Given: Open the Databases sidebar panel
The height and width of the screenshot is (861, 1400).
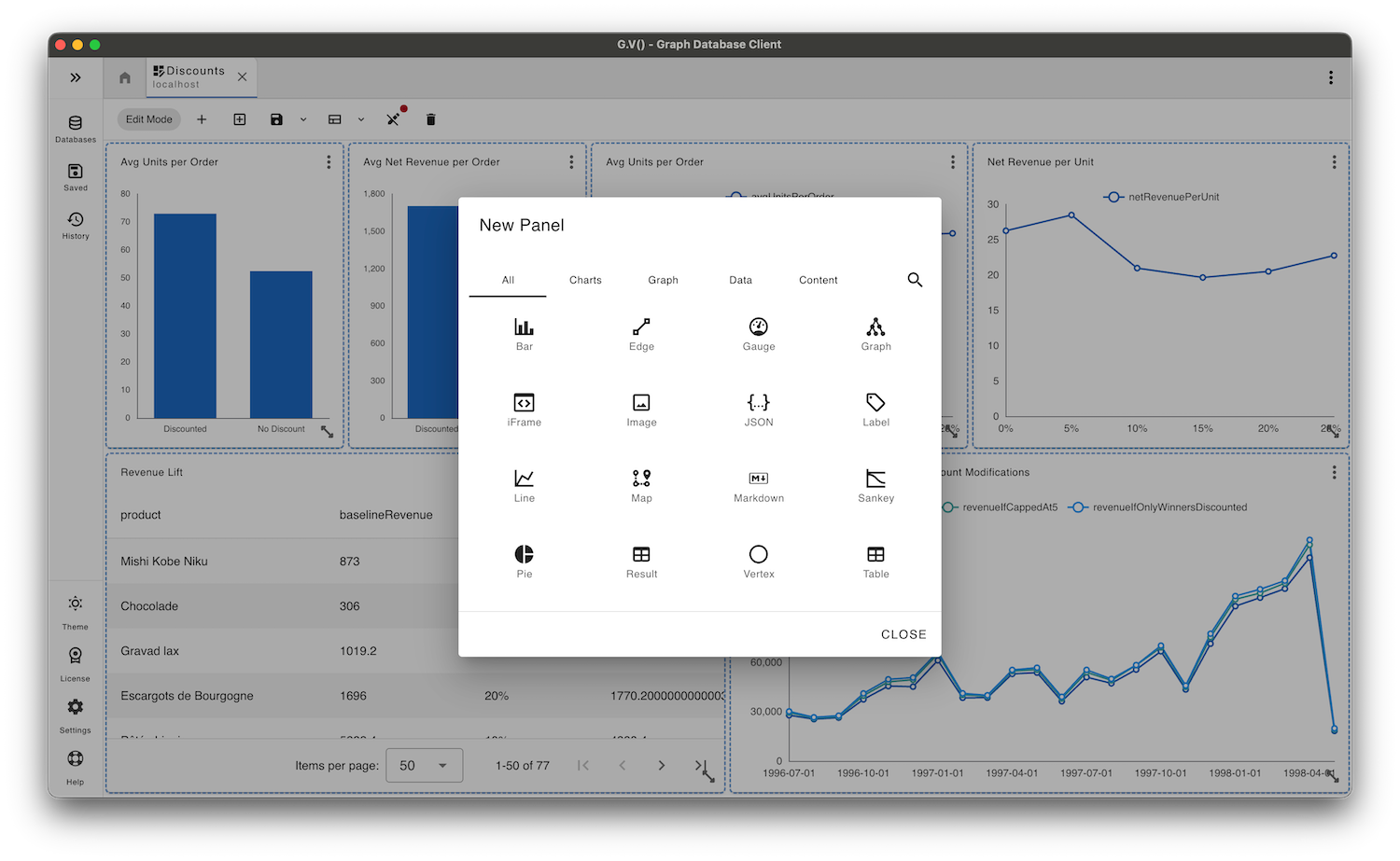Looking at the screenshot, I should coord(75,129).
